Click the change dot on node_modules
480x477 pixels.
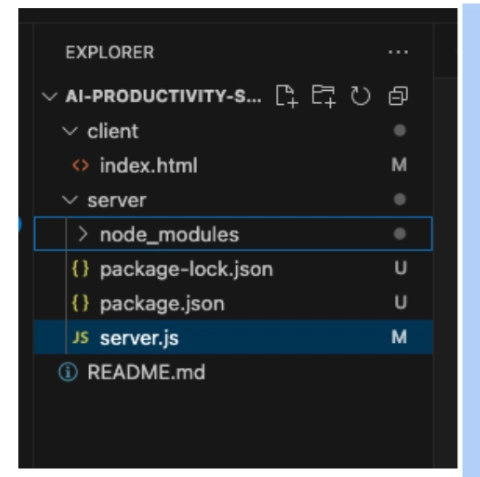(x=400, y=234)
